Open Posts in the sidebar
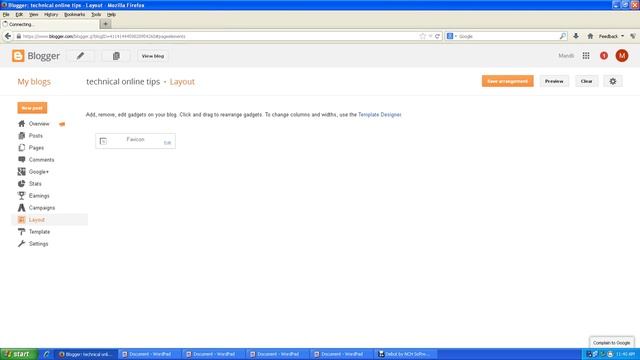The height and width of the screenshot is (360, 640). tap(36, 136)
